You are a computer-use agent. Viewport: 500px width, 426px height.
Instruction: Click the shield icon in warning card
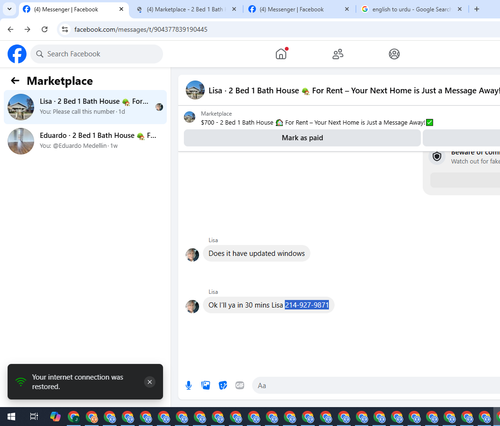coord(437,156)
